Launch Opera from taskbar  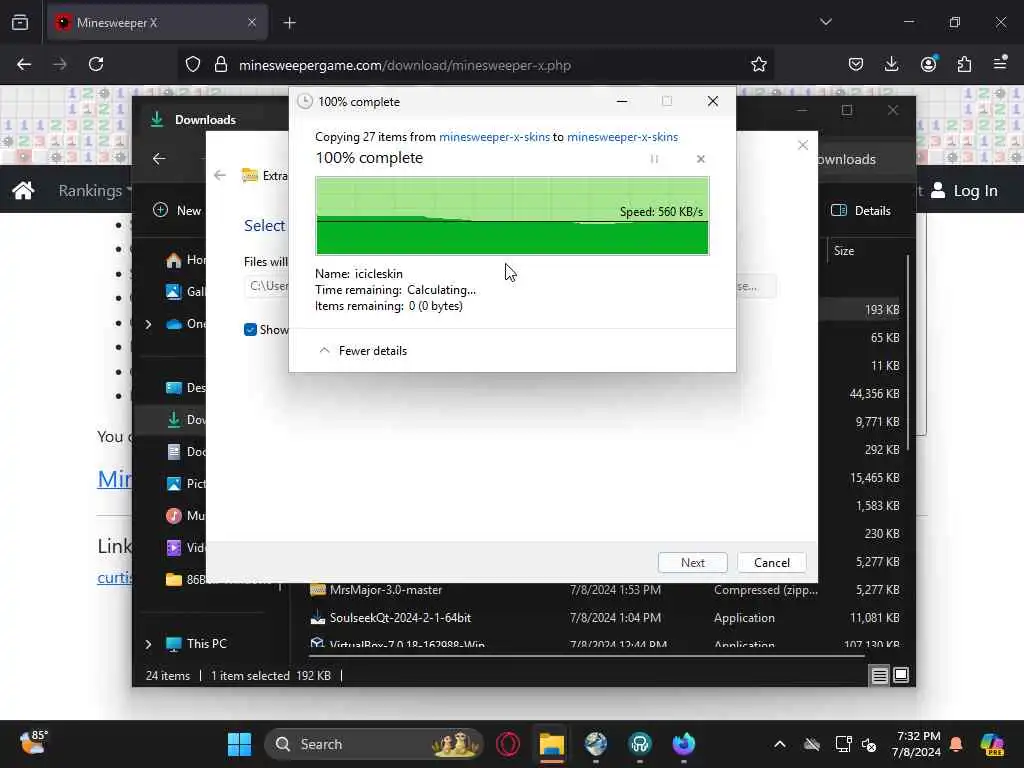pyautogui.click(x=508, y=744)
